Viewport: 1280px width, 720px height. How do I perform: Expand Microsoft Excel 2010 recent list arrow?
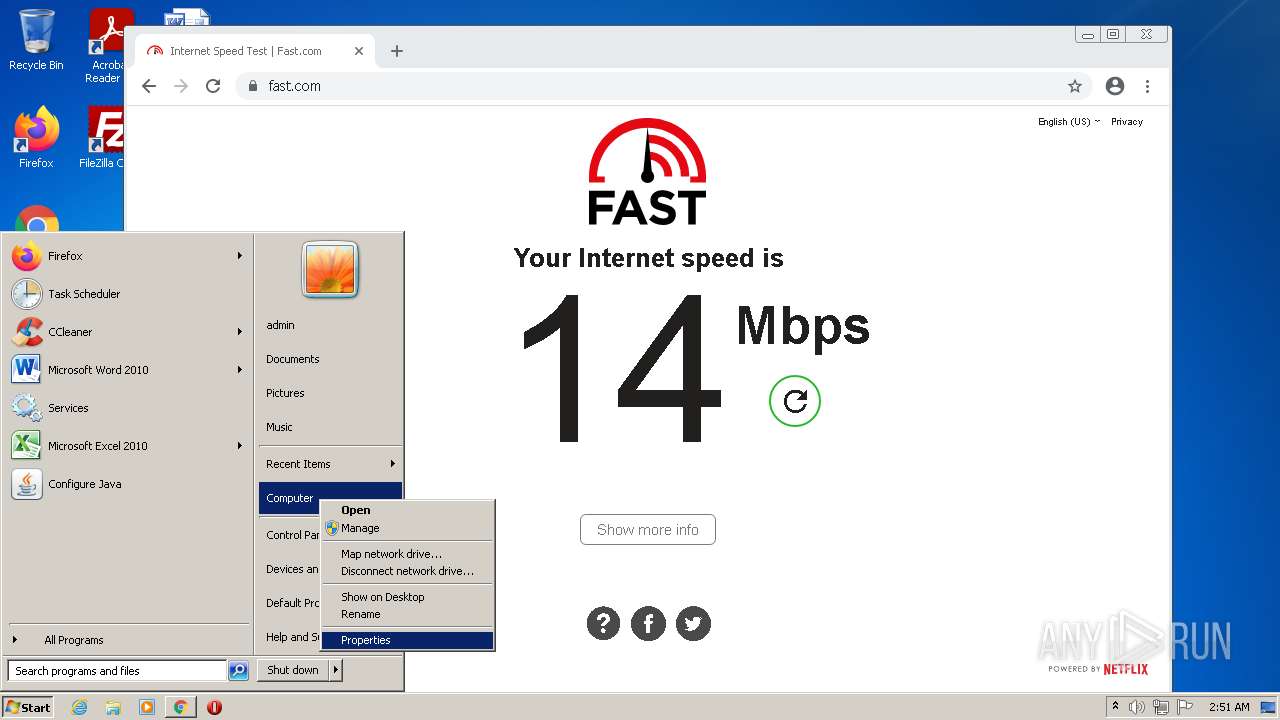pyautogui.click(x=240, y=446)
